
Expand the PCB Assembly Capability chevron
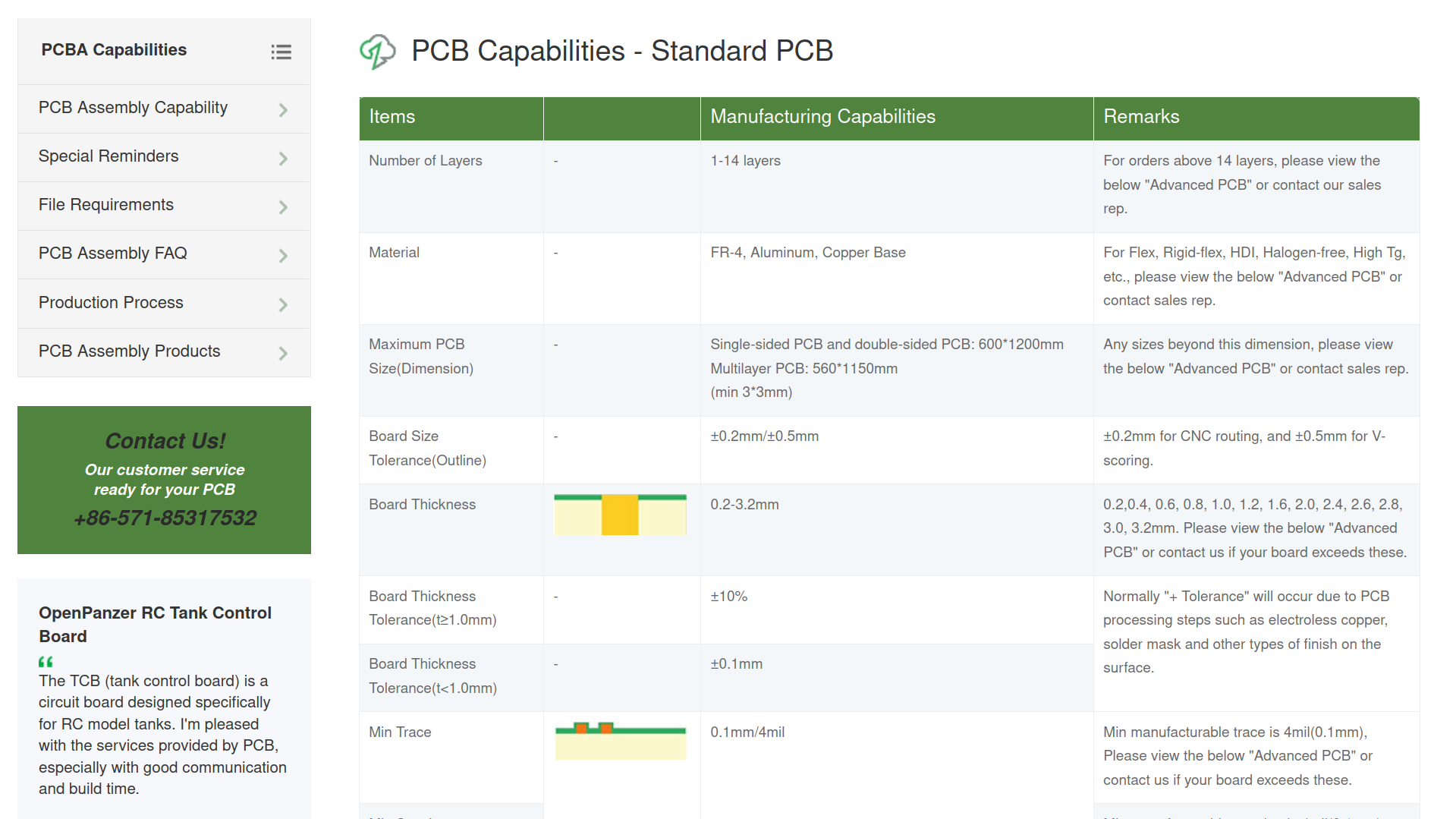click(283, 110)
